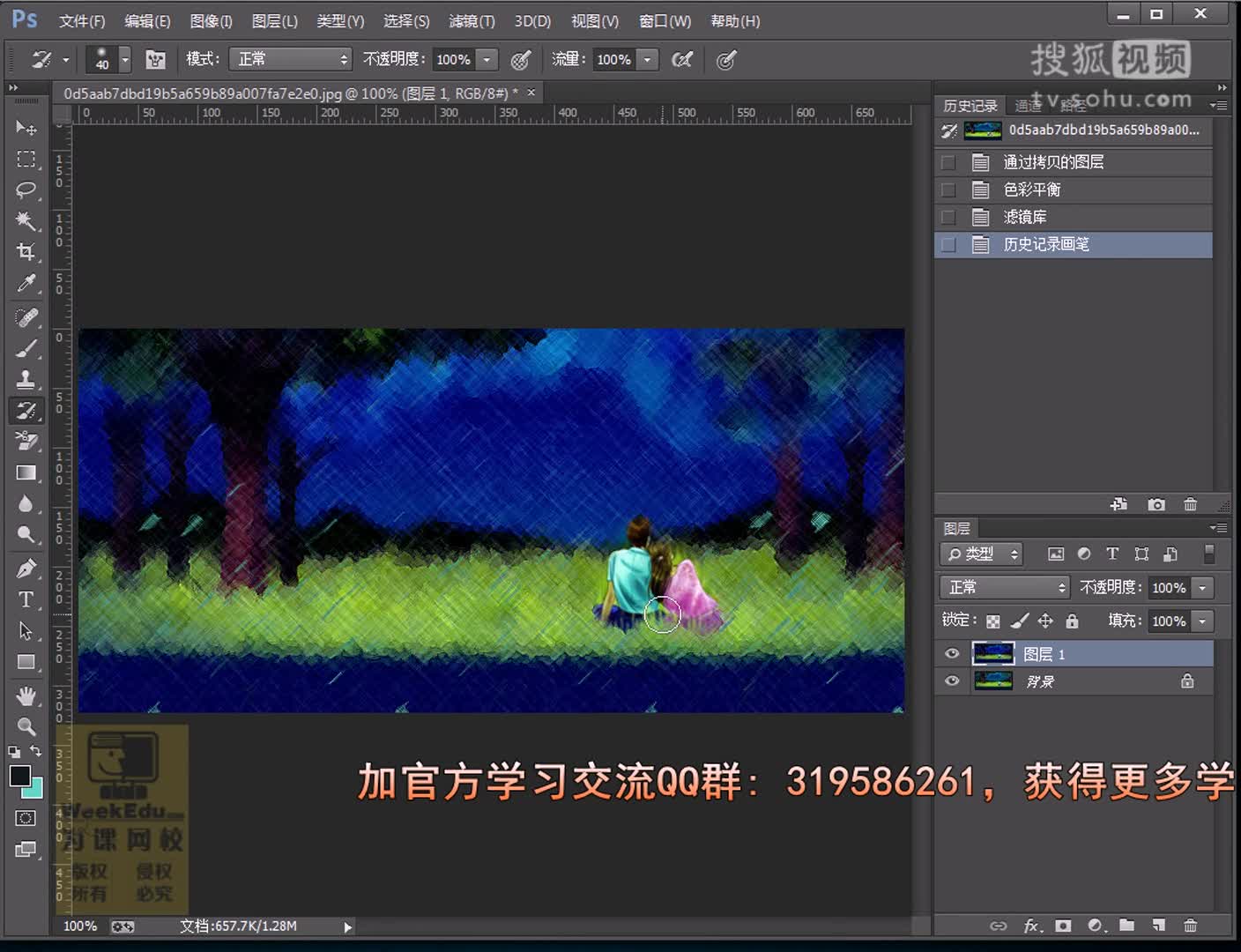Screen dimensions: 1241x952
Task: Expand the brush 不透明度 opacity slider arrow
Action: [487, 59]
